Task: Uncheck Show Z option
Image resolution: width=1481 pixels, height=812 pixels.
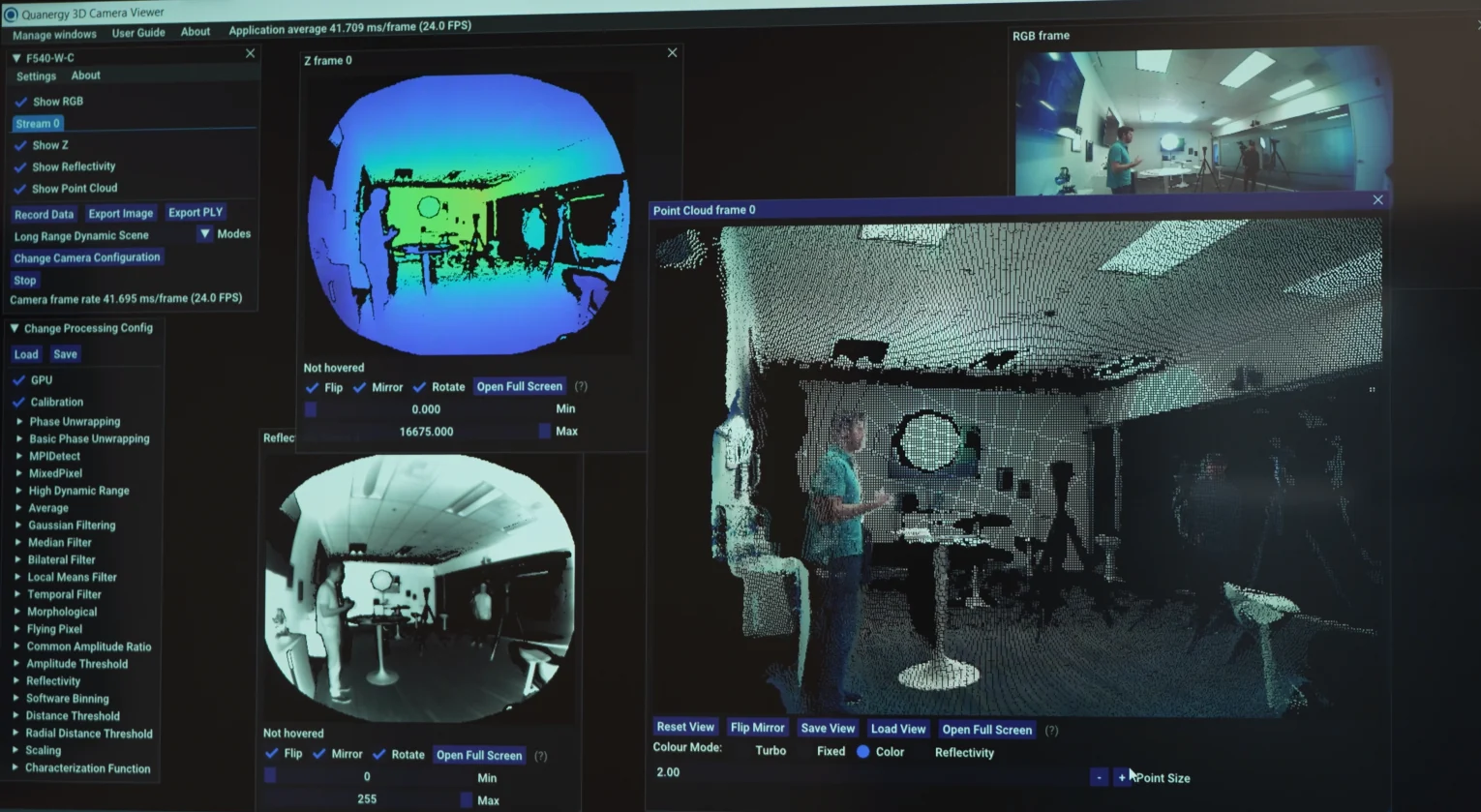Action: coord(20,145)
